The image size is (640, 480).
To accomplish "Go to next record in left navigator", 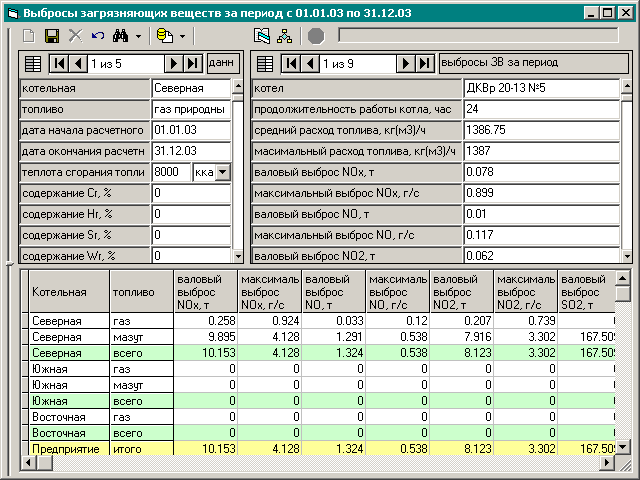I will pos(173,64).
